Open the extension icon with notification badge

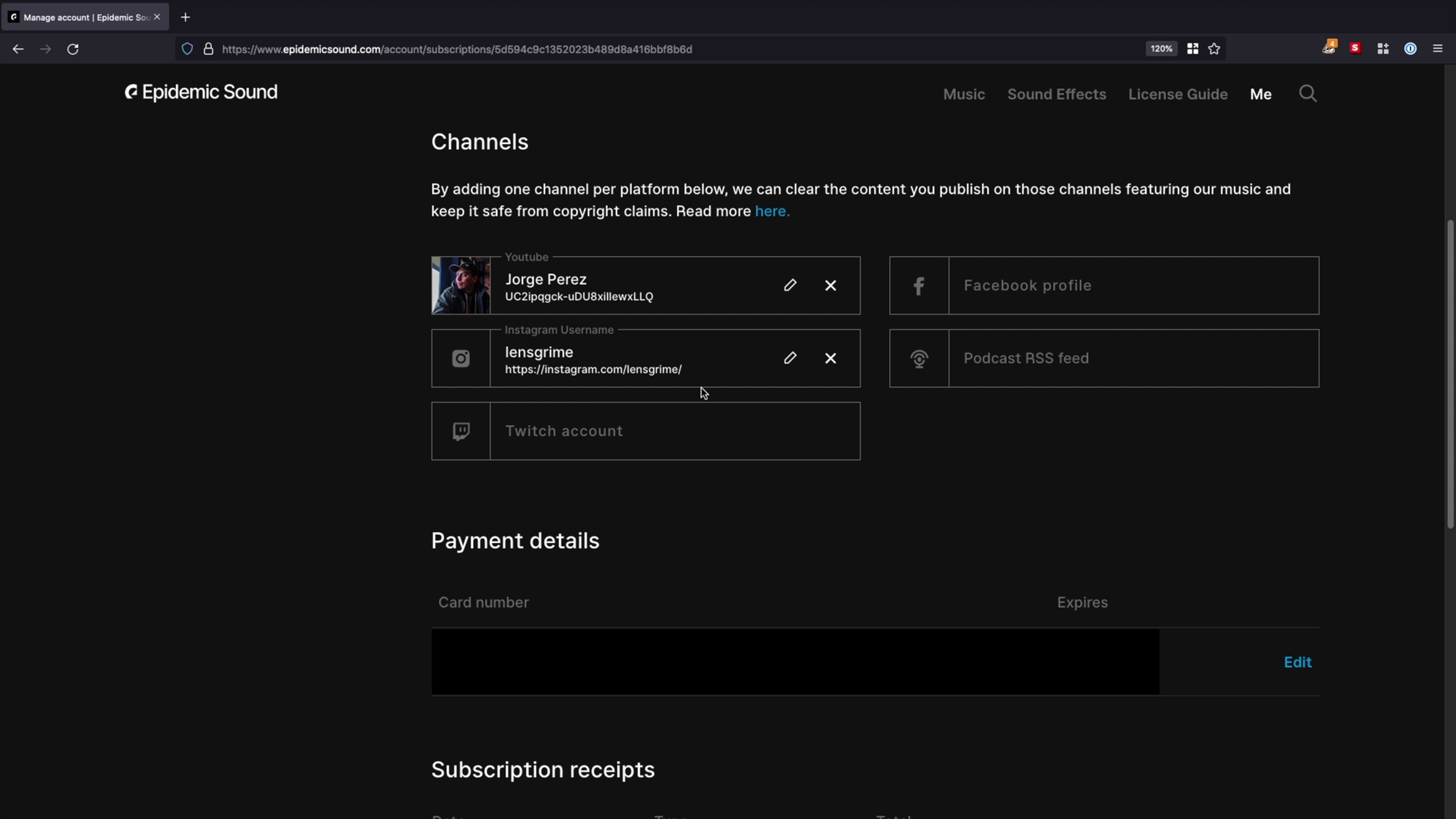click(x=1329, y=47)
